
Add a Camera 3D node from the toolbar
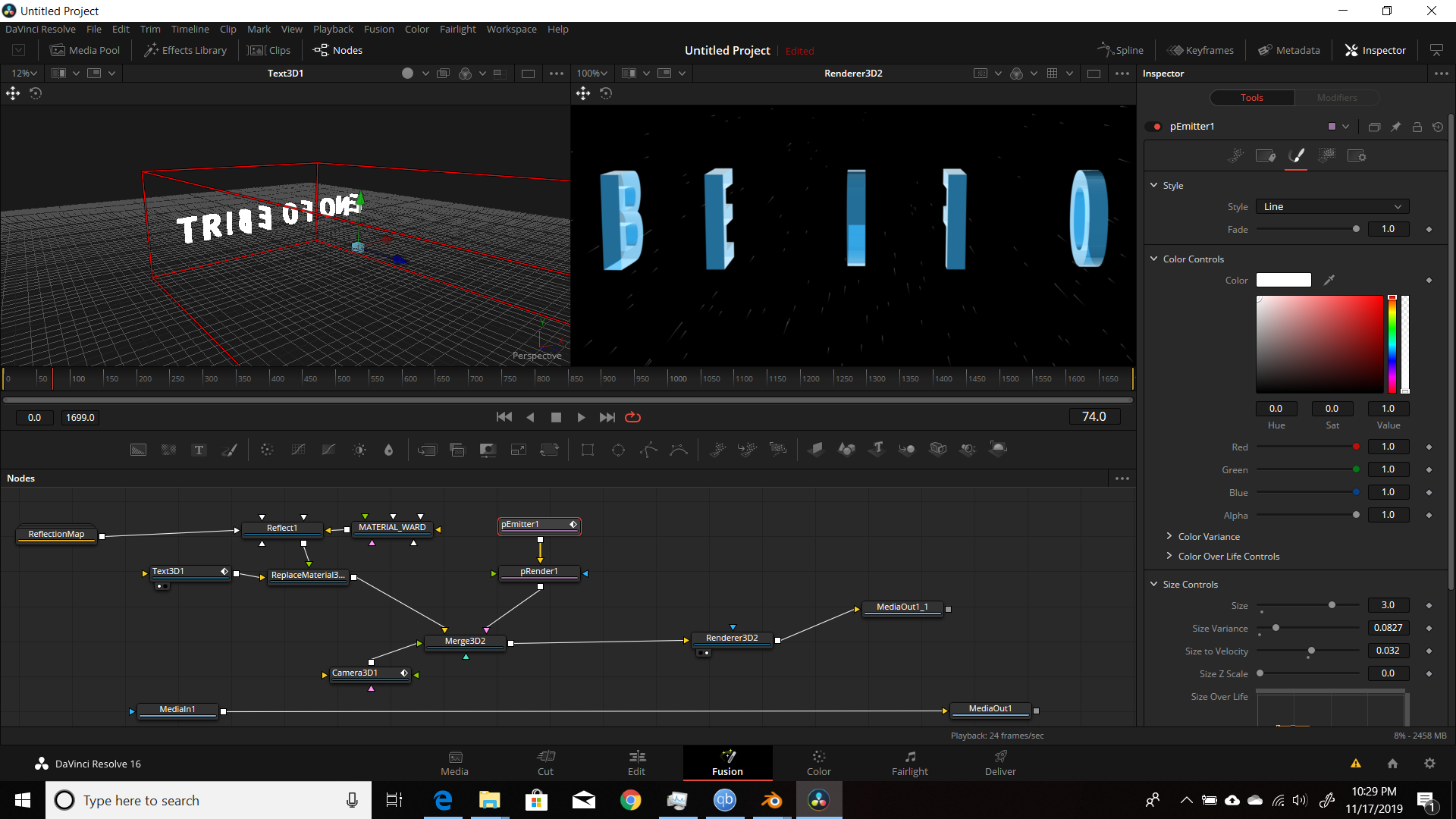(938, 450)
